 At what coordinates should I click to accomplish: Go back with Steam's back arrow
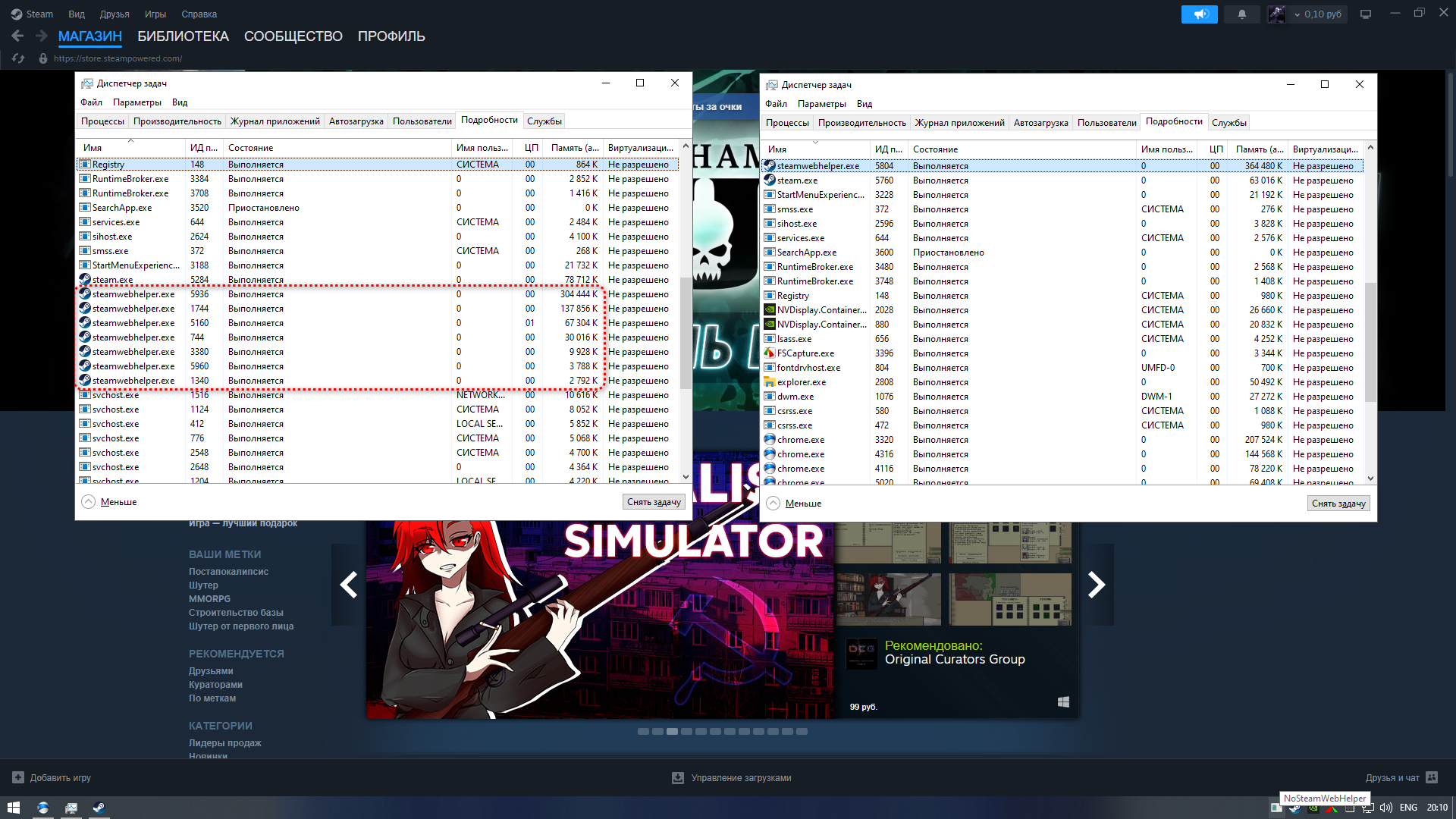coord(17,36)
